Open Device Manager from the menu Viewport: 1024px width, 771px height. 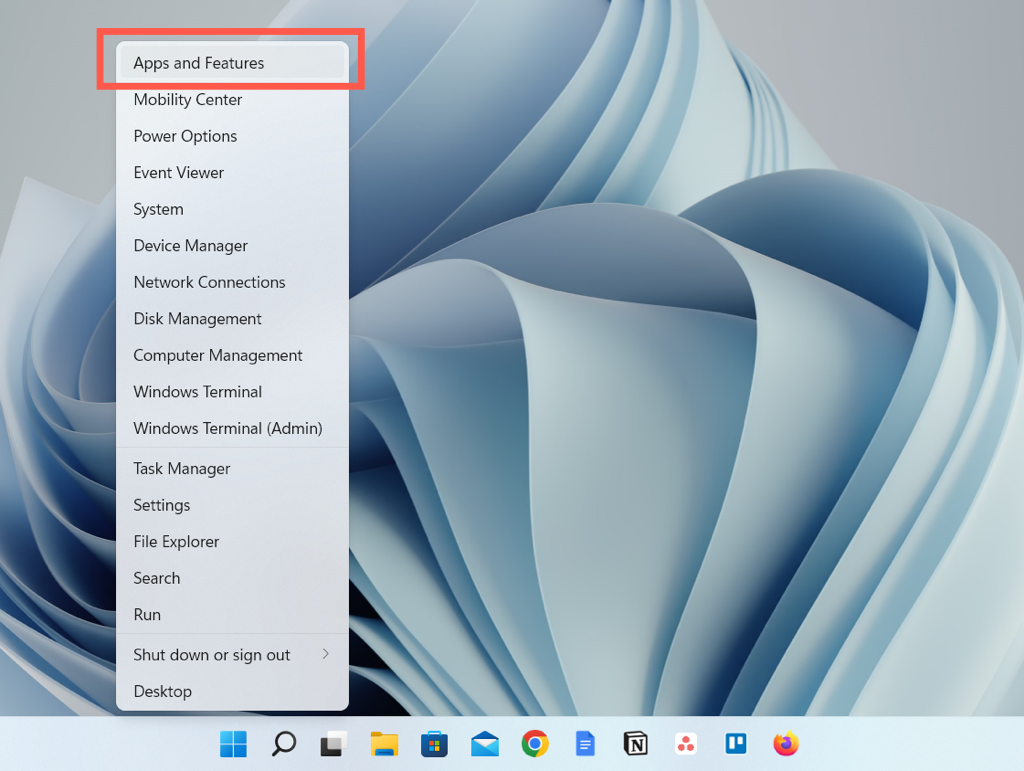[190, 246]
